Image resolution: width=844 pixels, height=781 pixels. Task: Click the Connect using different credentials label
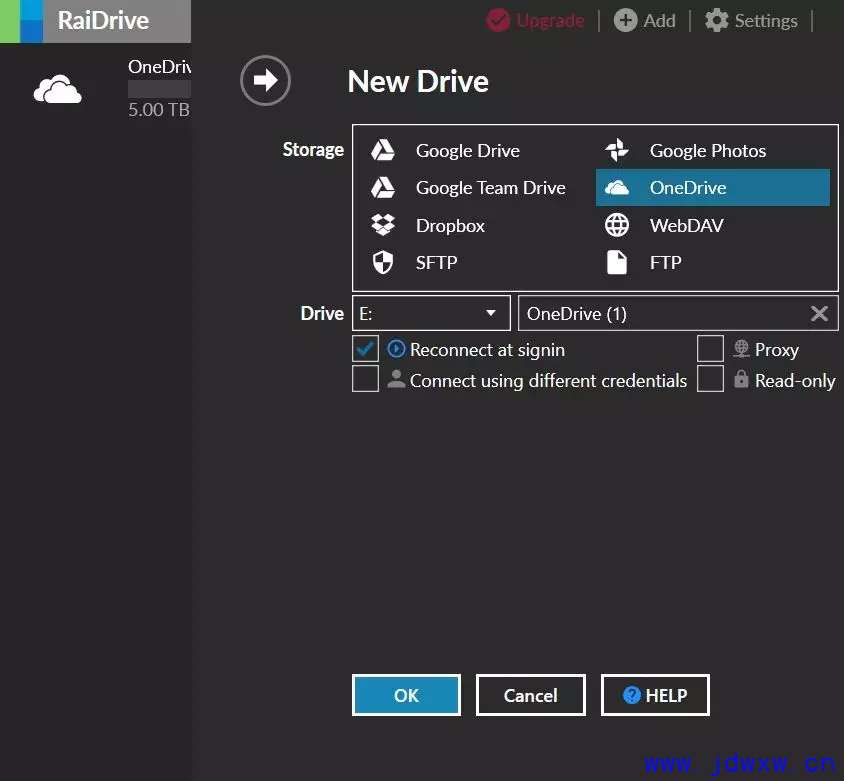point(548,381)
